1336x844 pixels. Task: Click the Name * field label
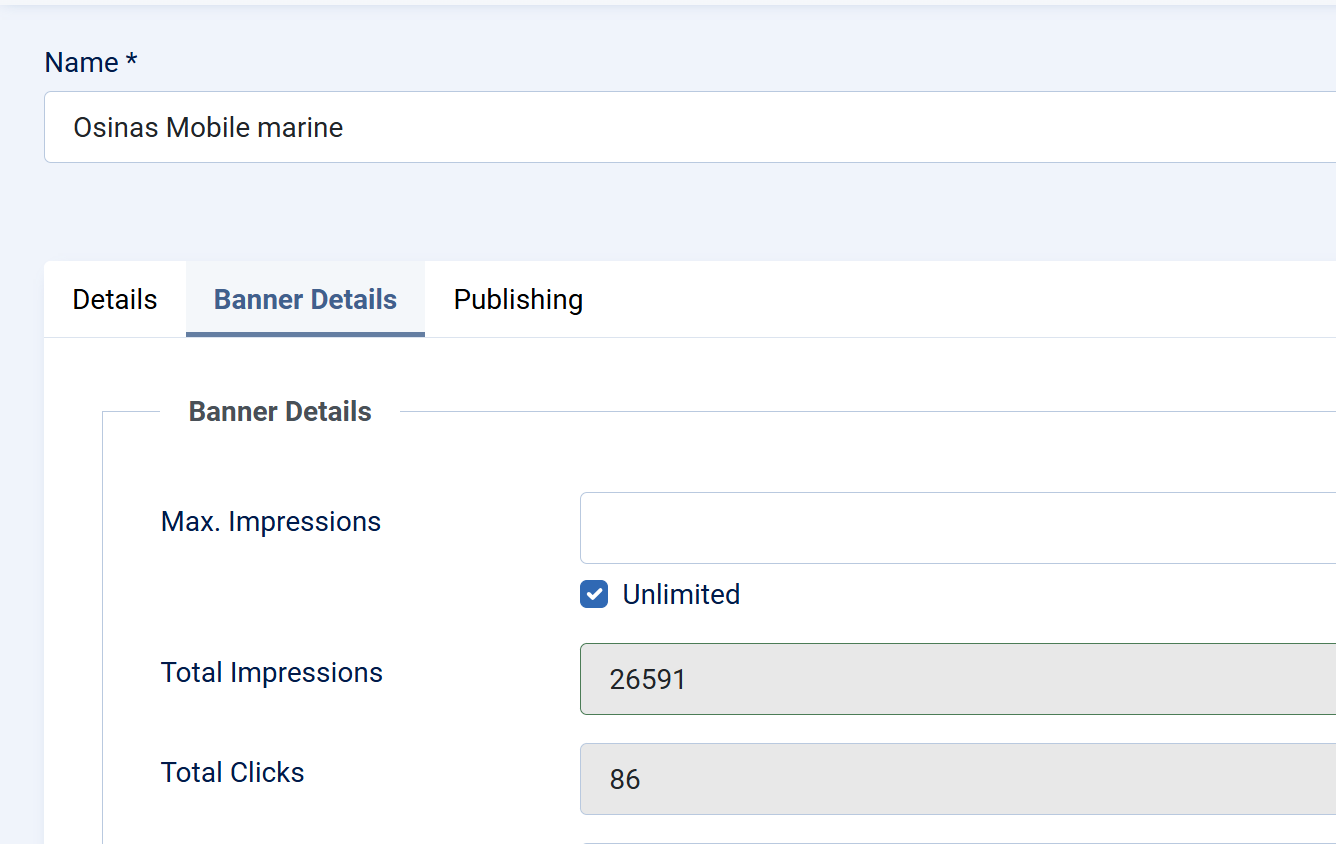(91, 63)
